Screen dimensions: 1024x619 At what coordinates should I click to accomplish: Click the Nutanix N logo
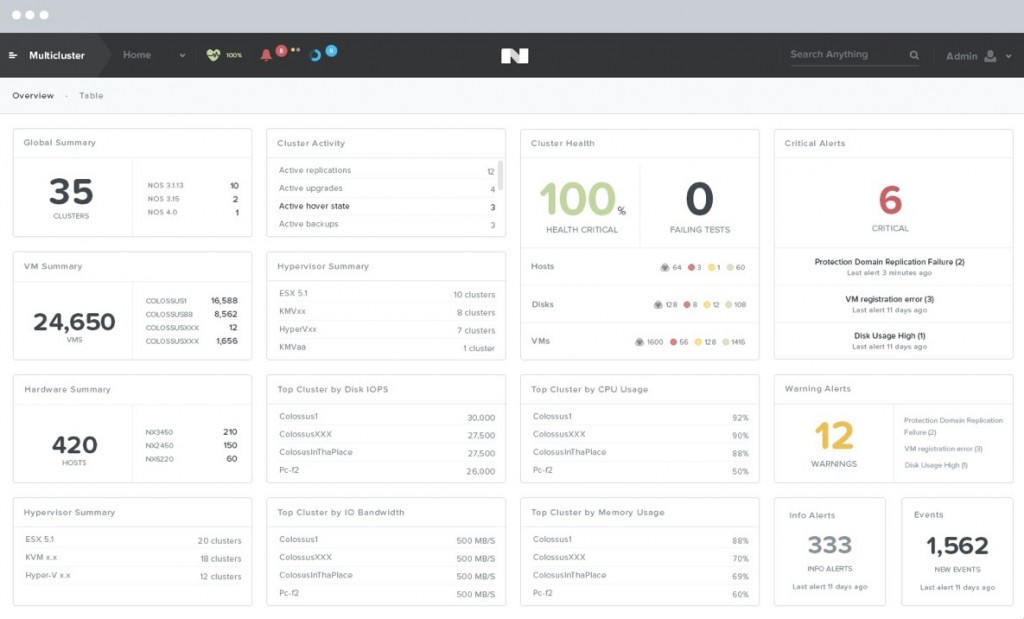[x=514, y=56]
